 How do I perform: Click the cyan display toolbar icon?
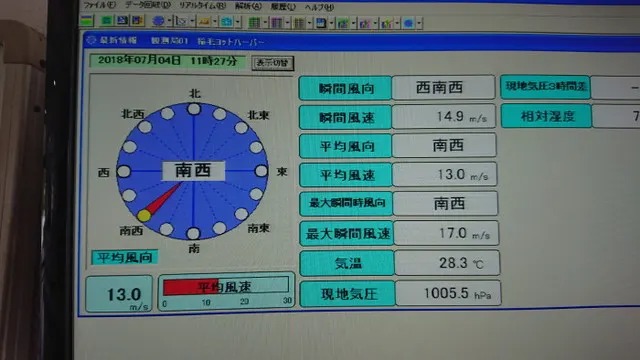[227, 22]
